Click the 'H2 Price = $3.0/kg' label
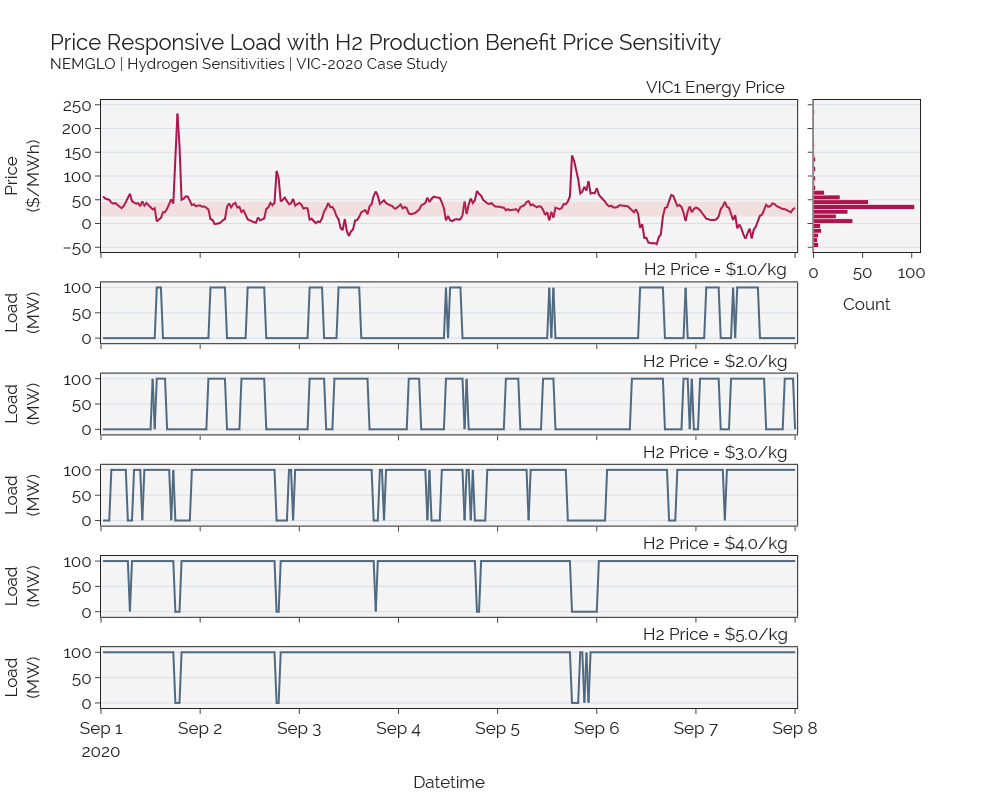Screen dimensions: 1000x800 [x=715, y=453]
